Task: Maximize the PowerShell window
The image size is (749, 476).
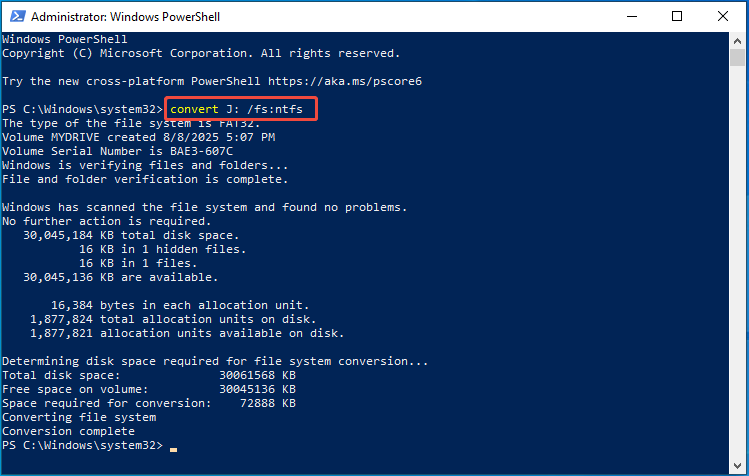Action: coord(677,17)
